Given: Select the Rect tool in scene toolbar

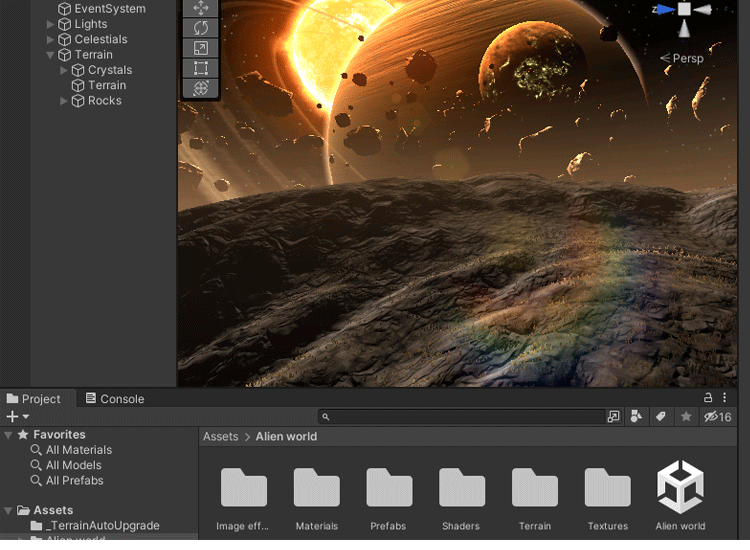Looking at the screenshot, I should (200, 68).
